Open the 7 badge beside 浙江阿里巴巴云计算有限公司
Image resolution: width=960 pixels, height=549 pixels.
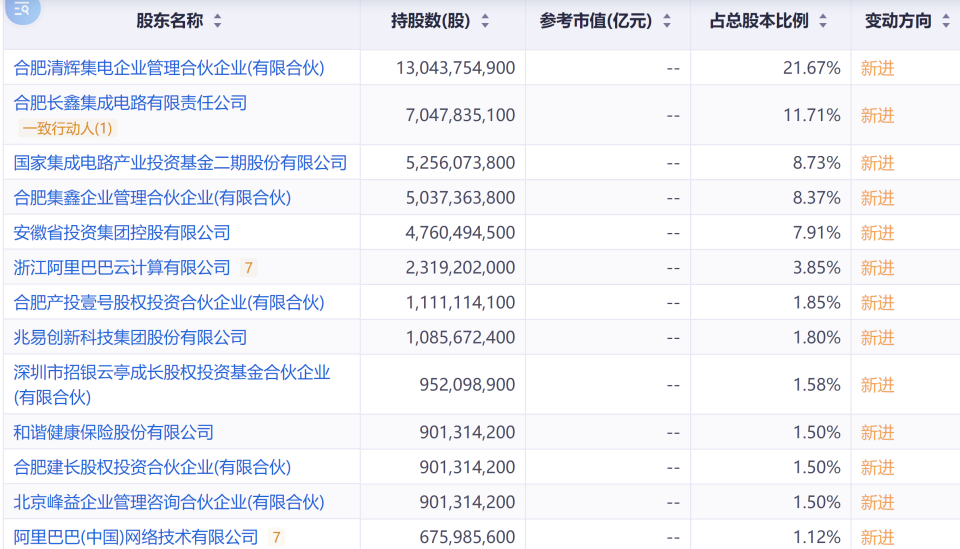pos(248,268)
